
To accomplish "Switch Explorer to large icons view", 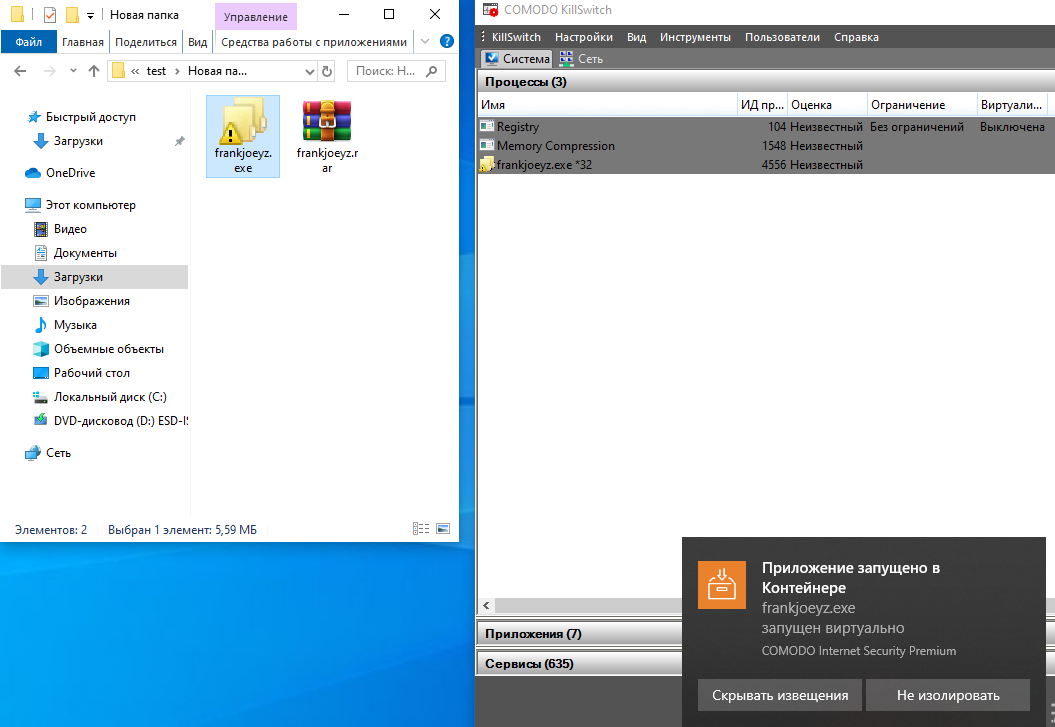I will point(443,529).
